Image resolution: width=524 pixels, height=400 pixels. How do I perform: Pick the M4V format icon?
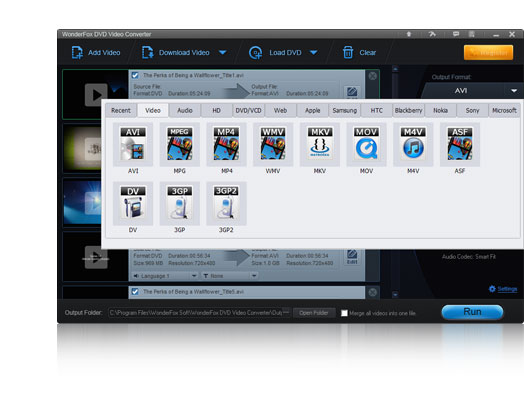pos(413,144)
